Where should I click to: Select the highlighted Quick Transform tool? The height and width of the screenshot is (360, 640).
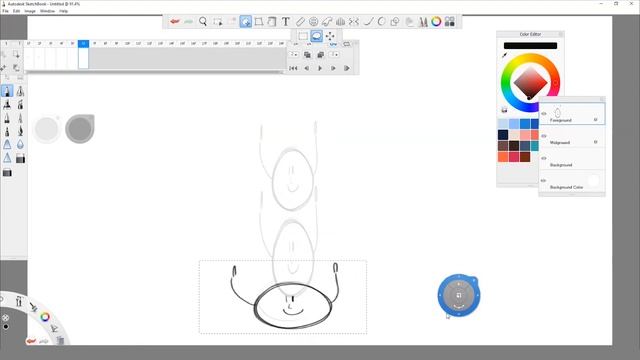click(245, 22)
